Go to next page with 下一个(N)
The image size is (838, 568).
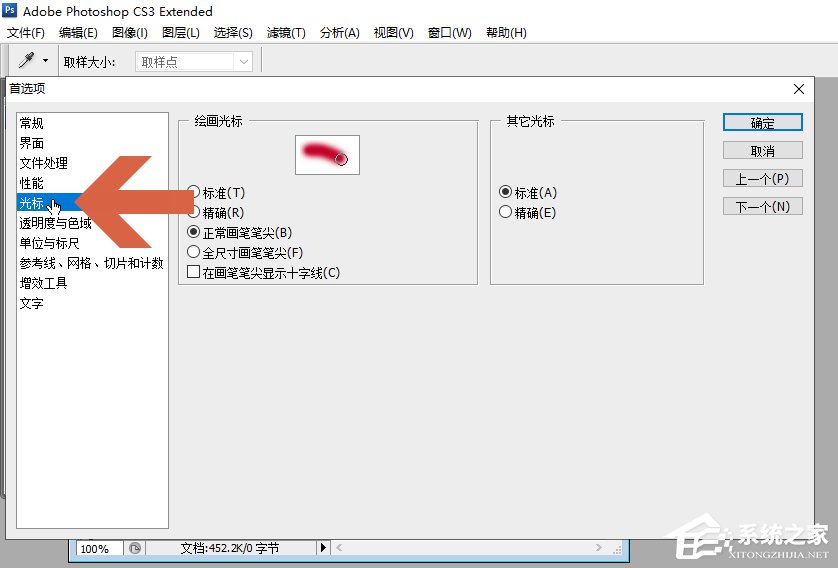pos(763,206)
